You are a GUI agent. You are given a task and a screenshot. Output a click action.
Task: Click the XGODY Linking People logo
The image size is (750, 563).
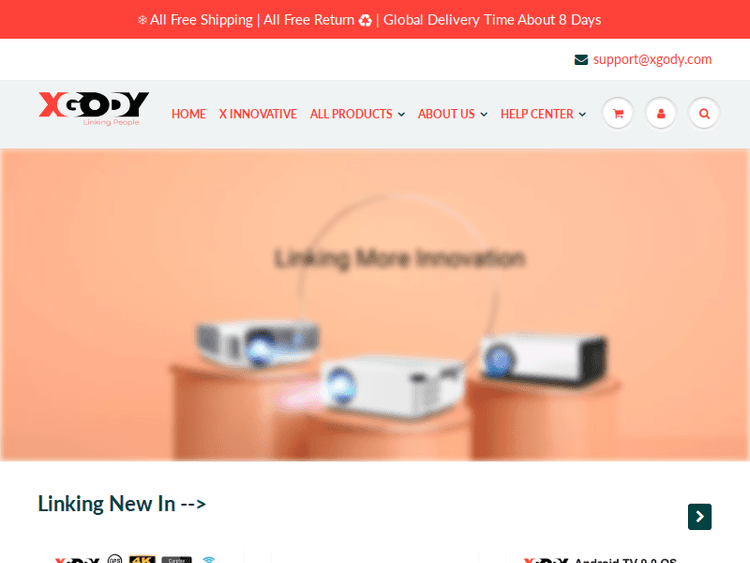[x=94, y=109]
